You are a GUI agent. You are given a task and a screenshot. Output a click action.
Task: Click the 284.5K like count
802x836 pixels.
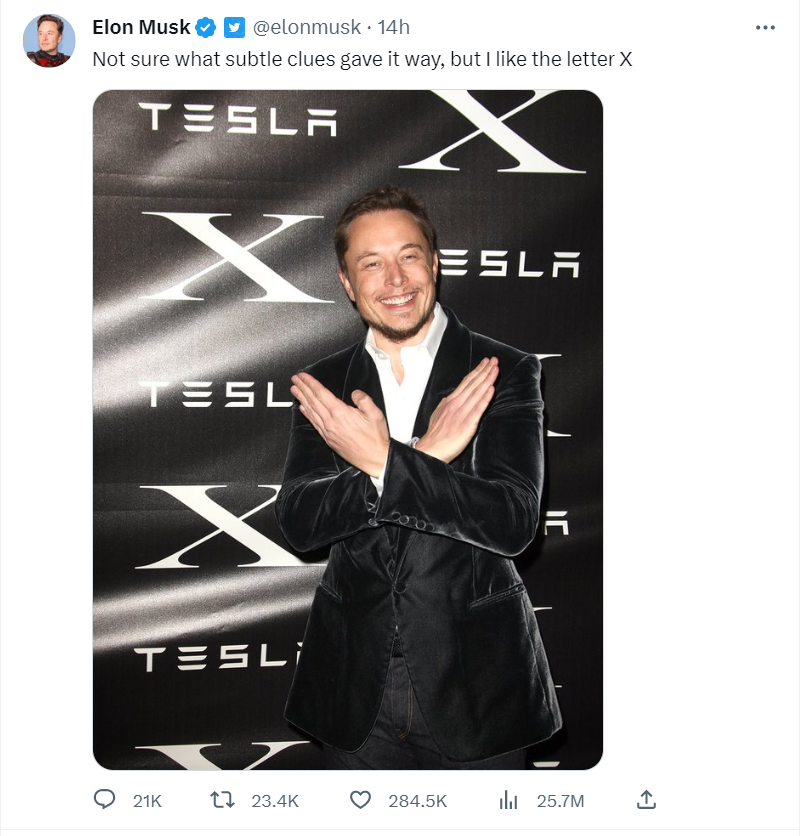pos(418,801)
